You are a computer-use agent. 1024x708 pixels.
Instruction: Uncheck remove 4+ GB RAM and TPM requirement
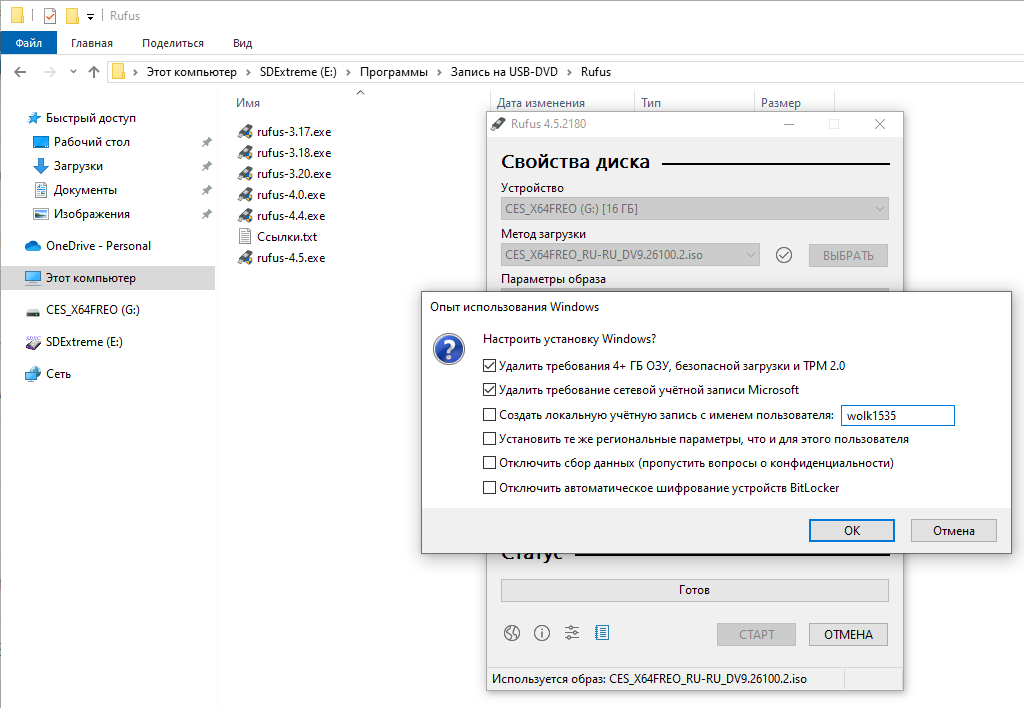point(489,366)
